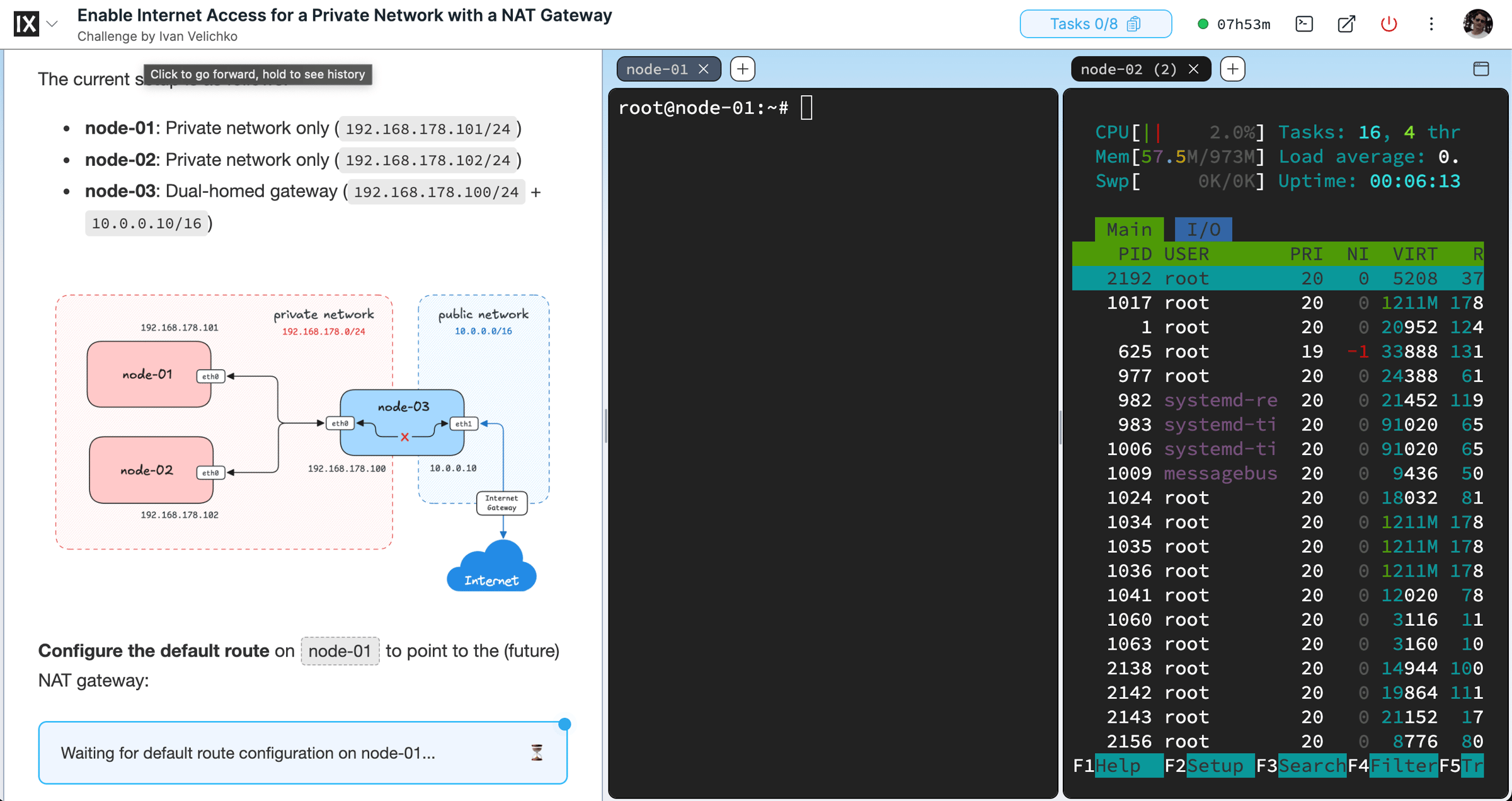The width and height of the screenshot is (1512, 801).
Task: Close the node-01 terminal tab
Action: click(x=704, y=69)
